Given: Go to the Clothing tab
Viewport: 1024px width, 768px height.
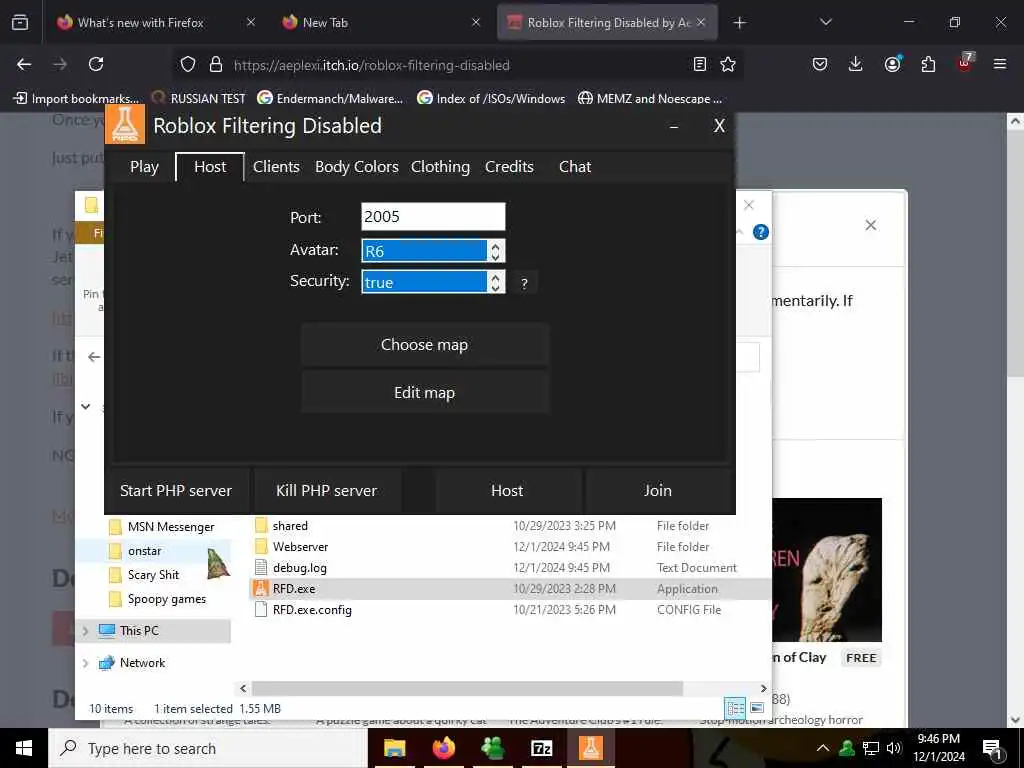Looking at the screenshot, I should pos(440,167).
